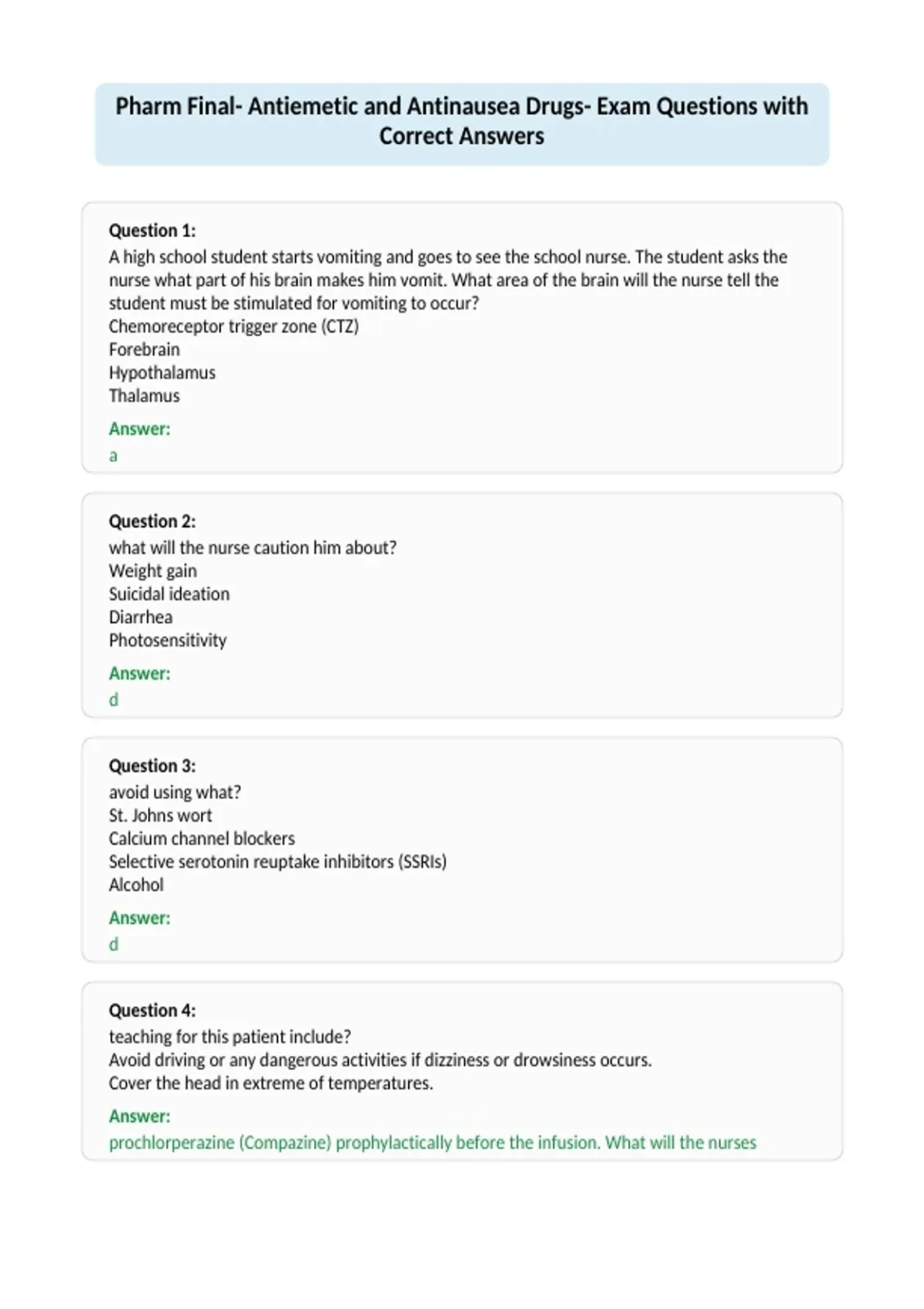Select the Question 3 heading
The height and width of the screenshot is (1309, 924).
pyautogui.click(x=152, y=766)
